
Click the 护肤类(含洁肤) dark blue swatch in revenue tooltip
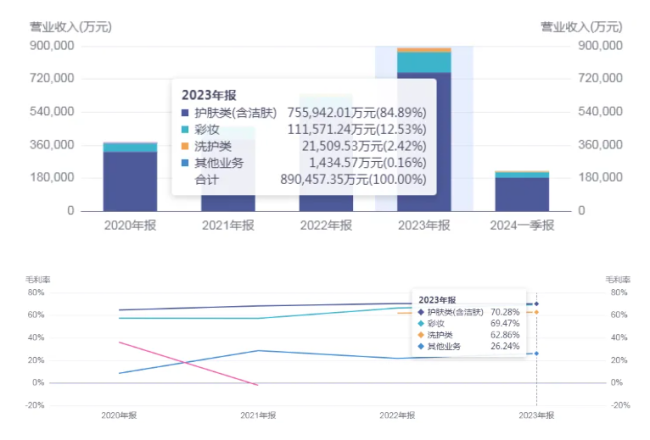point(185,113)
